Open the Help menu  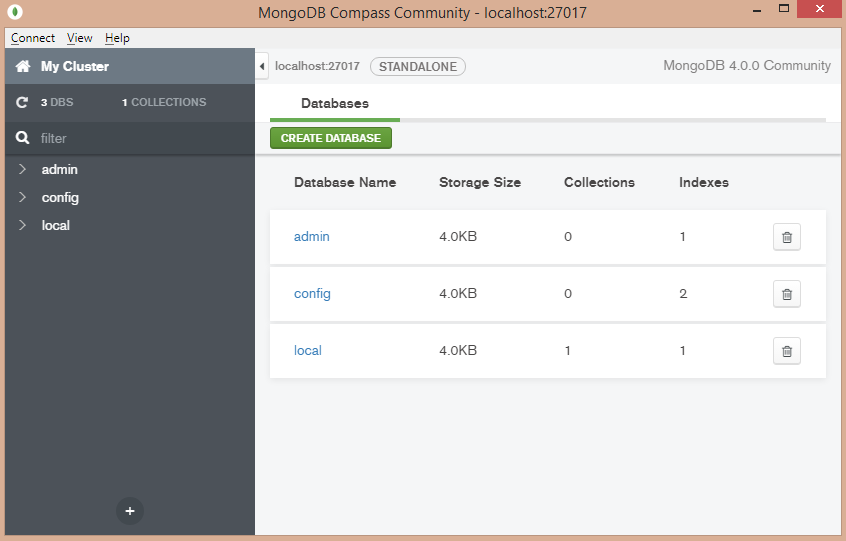click(117, 38)
